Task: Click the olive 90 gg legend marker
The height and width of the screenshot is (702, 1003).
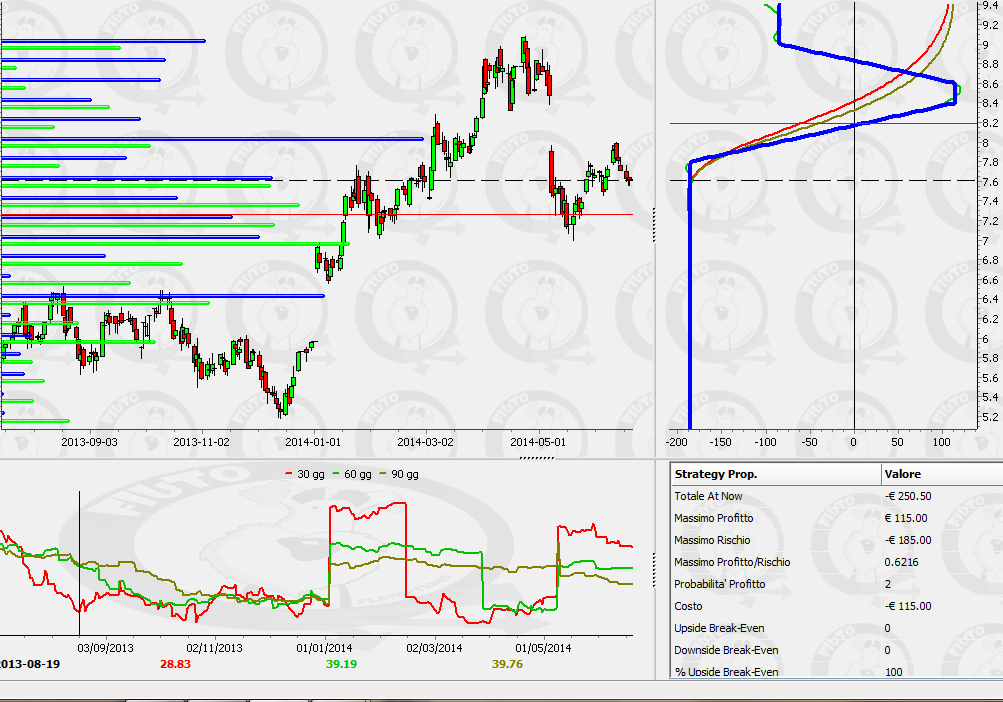Action: [x=383, y=474]
